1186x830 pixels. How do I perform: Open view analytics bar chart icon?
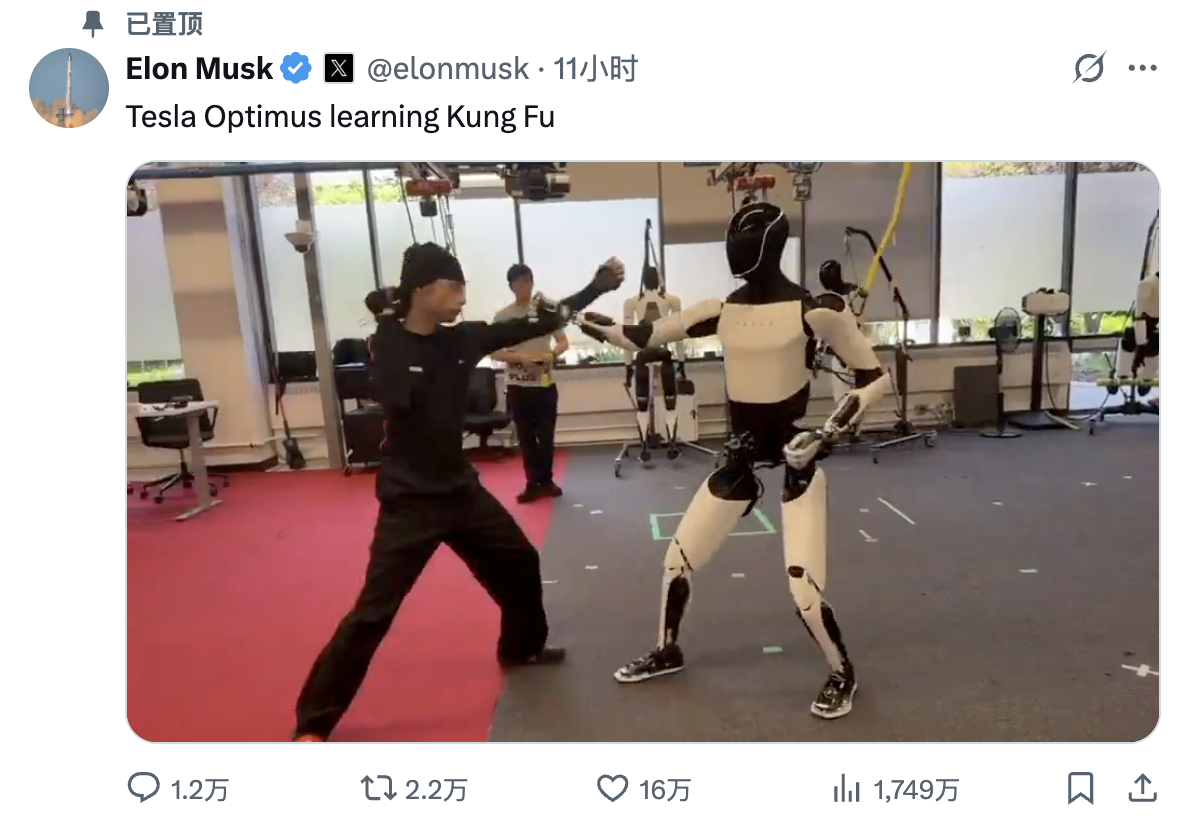click(x=846, y=788)
